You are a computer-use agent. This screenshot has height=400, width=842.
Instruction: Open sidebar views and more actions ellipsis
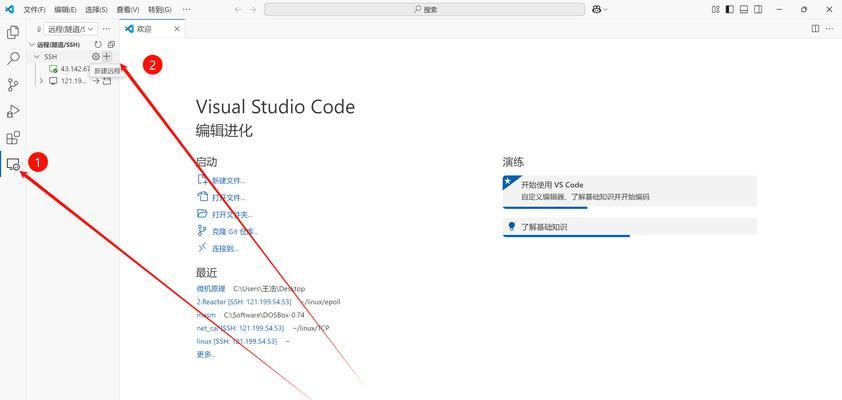click(106, 29)
